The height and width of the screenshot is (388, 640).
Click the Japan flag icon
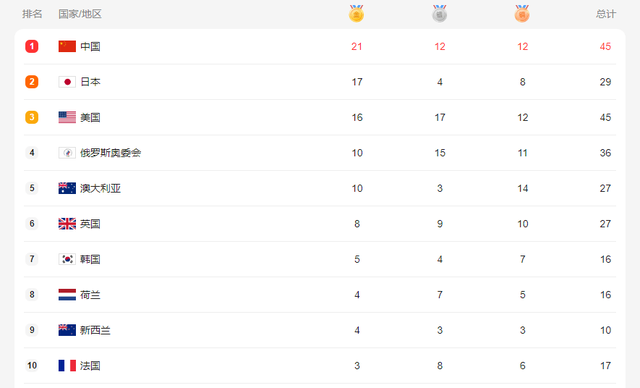(67, 82)
